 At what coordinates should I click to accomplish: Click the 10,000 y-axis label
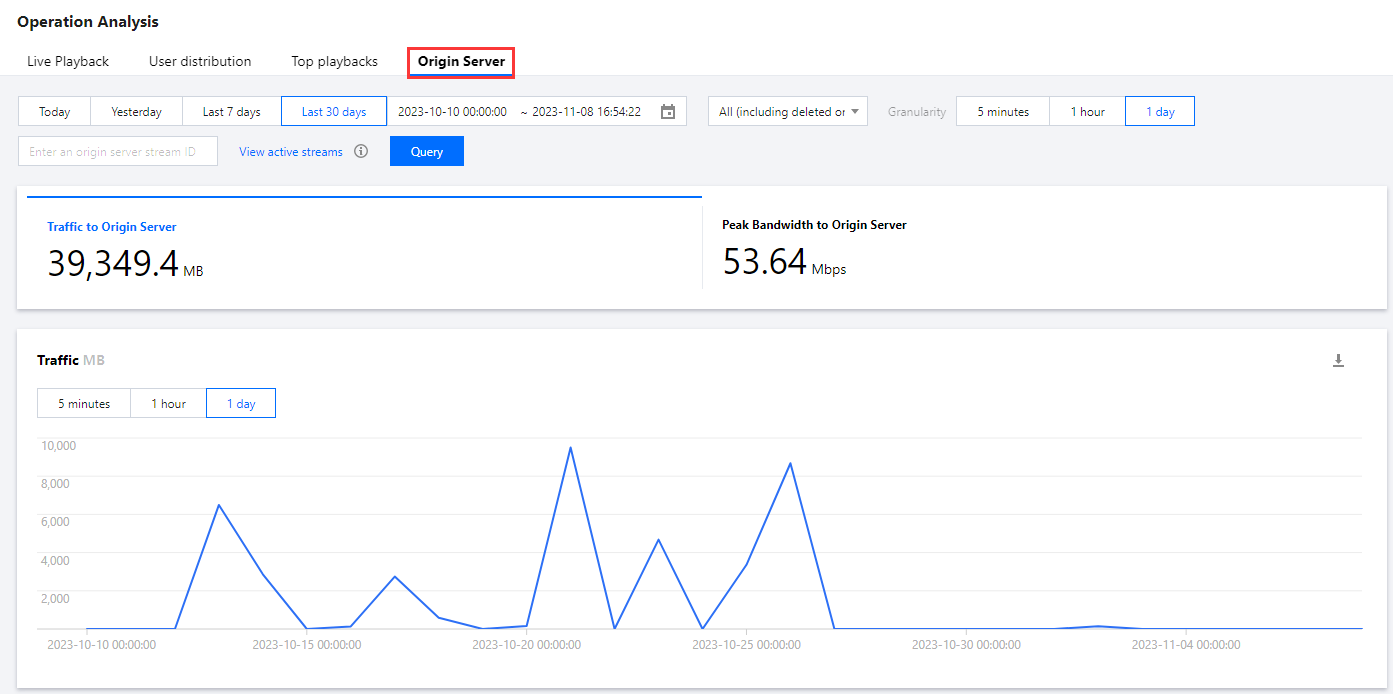click(58, 445)
